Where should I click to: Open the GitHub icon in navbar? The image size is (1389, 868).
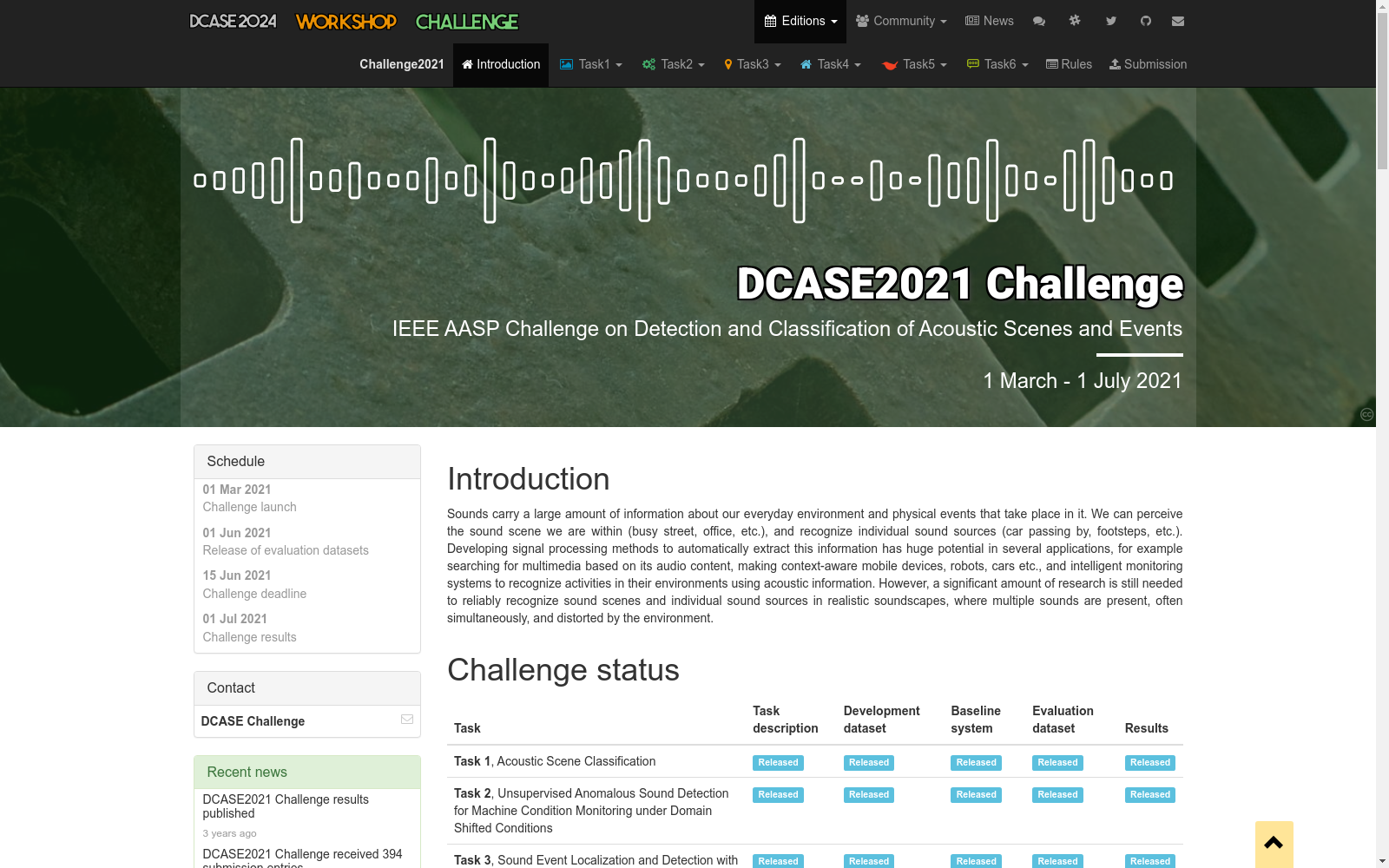coord(1146,21)
